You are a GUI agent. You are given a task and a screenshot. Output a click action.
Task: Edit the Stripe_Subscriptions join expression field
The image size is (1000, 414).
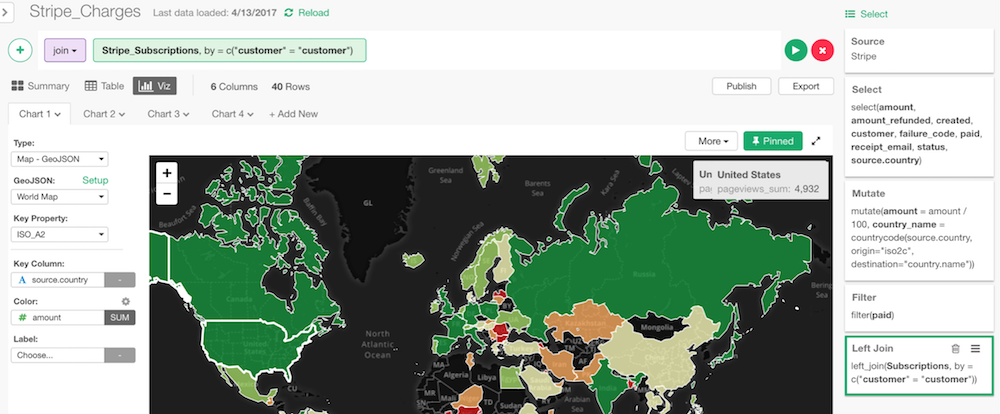(230, 50)
